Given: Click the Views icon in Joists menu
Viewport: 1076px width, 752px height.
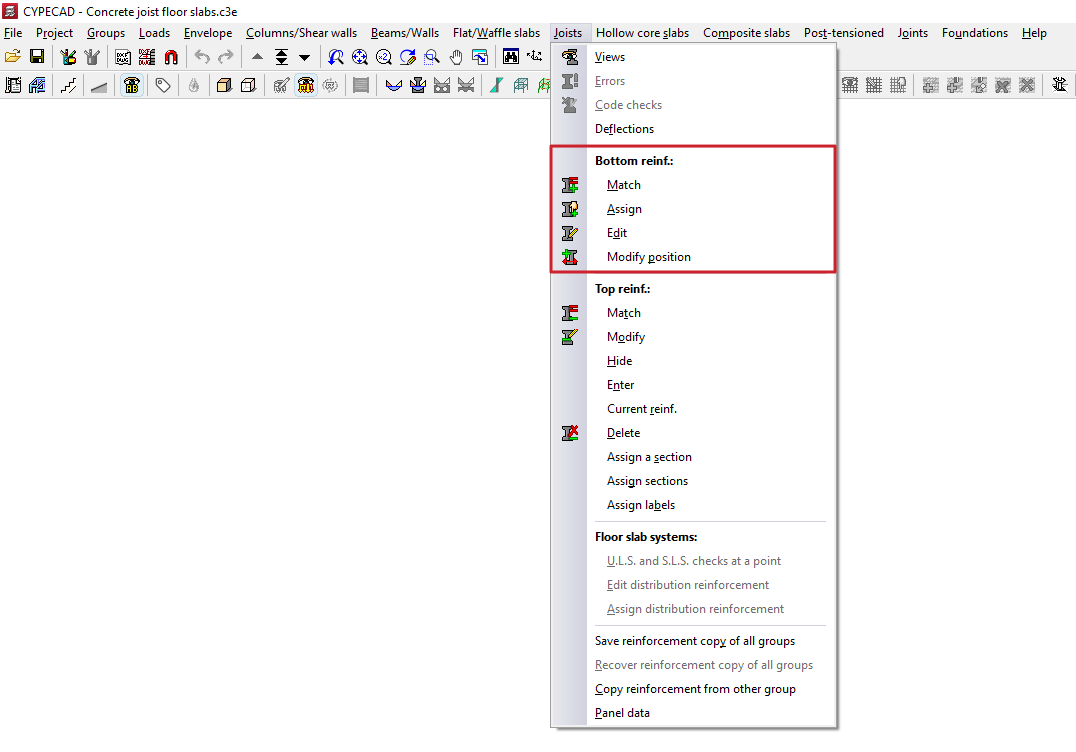Looking at the screenshot, I should pos(570,57).
